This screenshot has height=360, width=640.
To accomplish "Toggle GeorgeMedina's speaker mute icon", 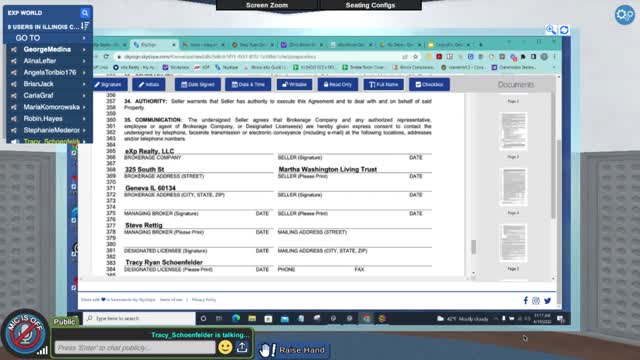I will click(14, 49).
